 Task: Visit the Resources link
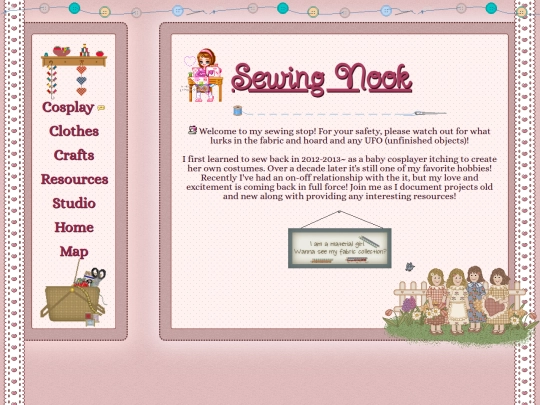click(74, 179)
